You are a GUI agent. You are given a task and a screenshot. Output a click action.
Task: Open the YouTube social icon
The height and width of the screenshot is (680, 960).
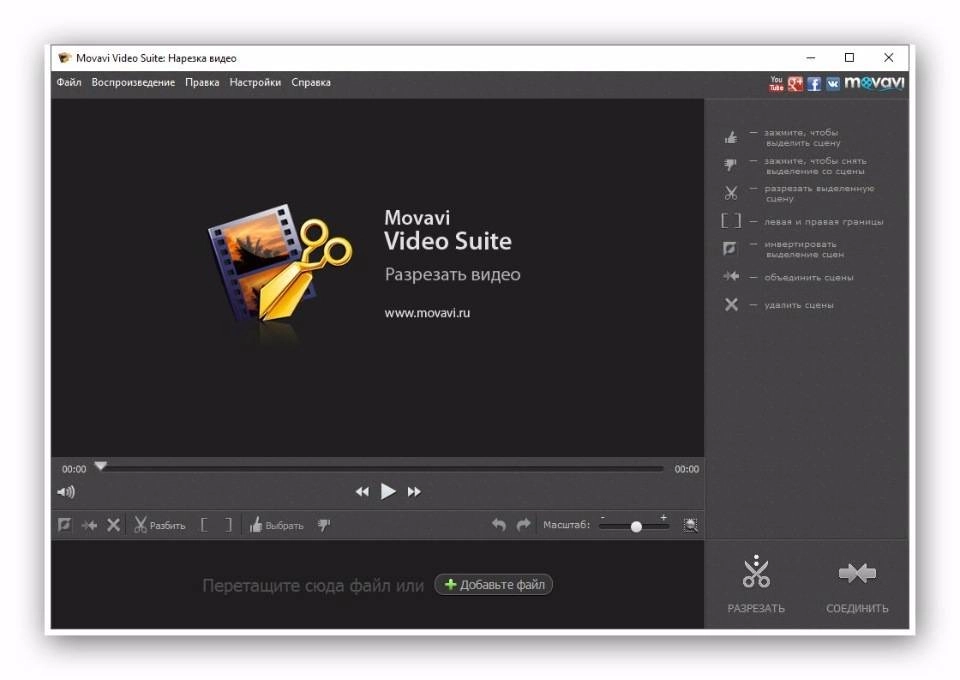coord(776,84)
